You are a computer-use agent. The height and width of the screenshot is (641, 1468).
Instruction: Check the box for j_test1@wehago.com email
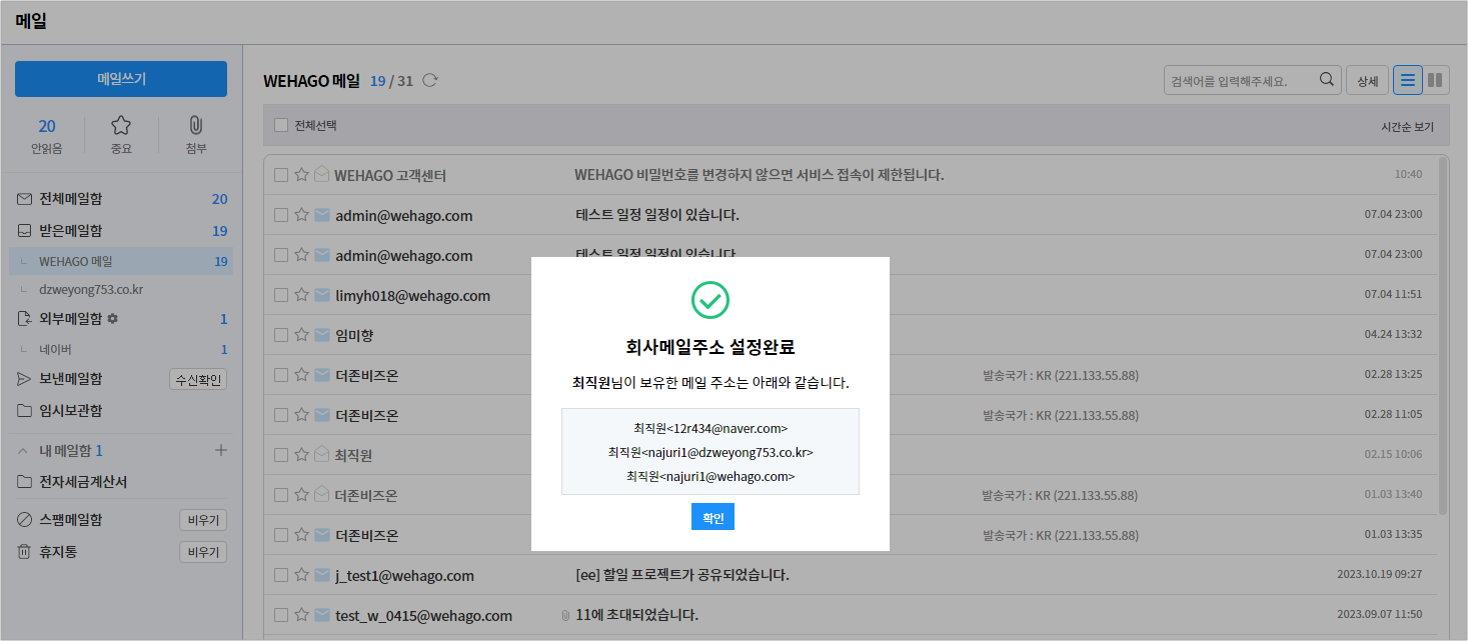tap(281, 575)
